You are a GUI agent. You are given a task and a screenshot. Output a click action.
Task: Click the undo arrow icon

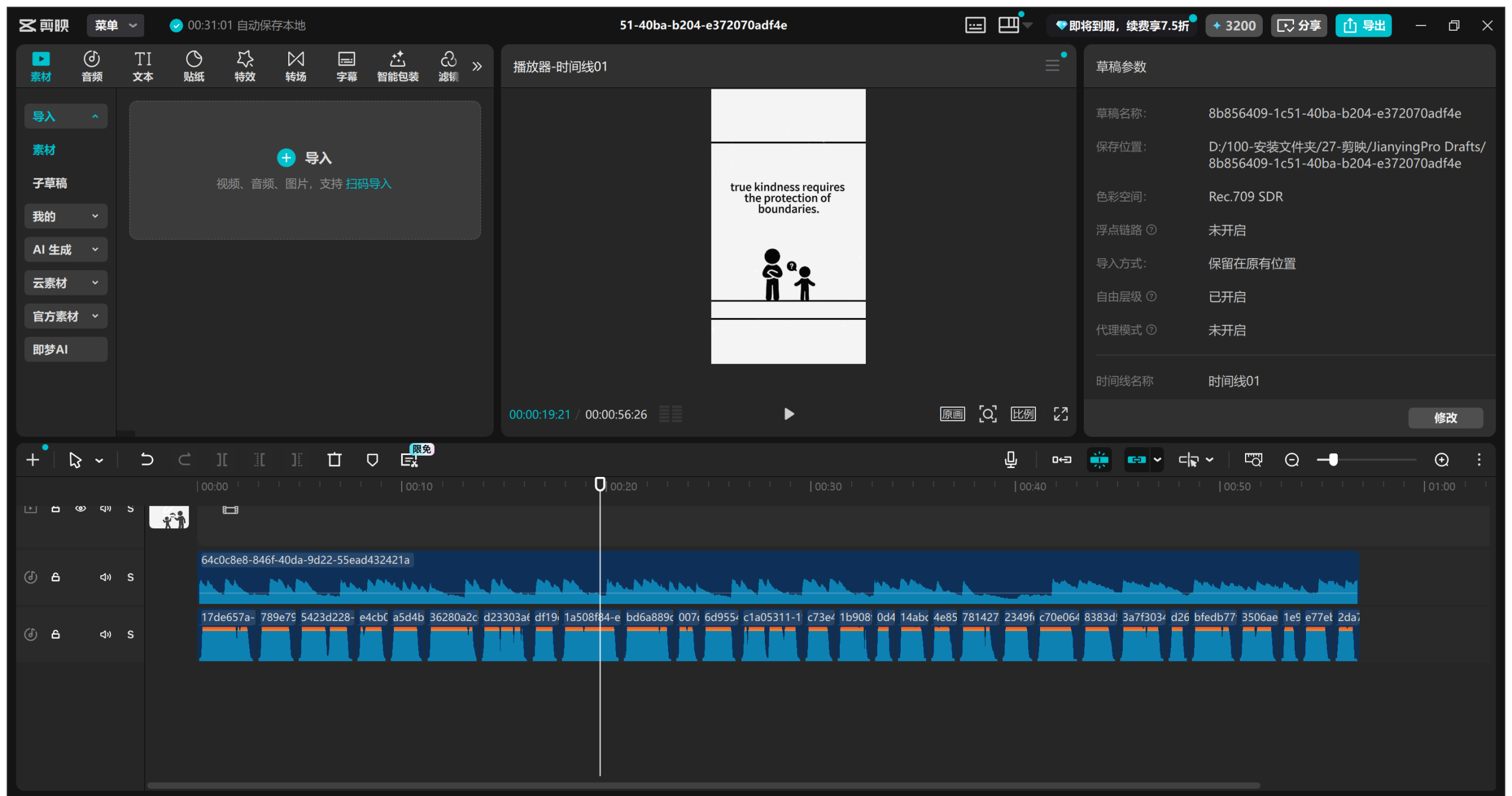[146, 460]
